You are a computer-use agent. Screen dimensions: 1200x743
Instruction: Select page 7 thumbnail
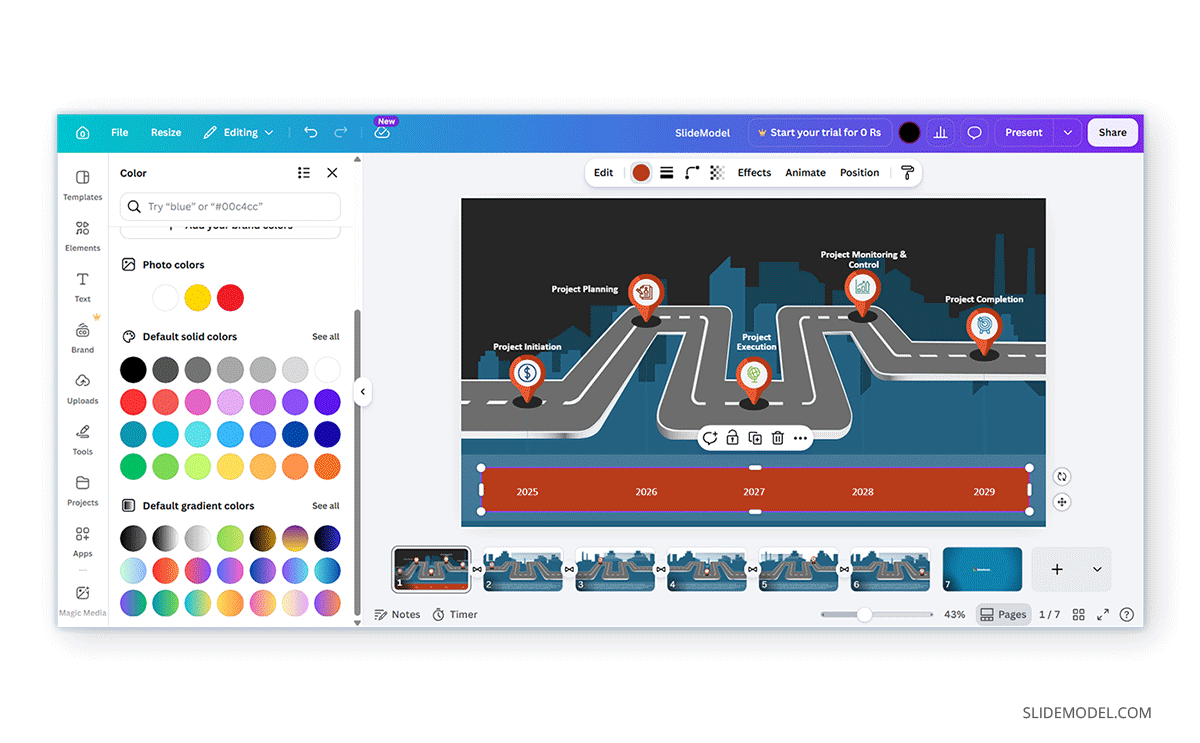[x=982, y=569]
